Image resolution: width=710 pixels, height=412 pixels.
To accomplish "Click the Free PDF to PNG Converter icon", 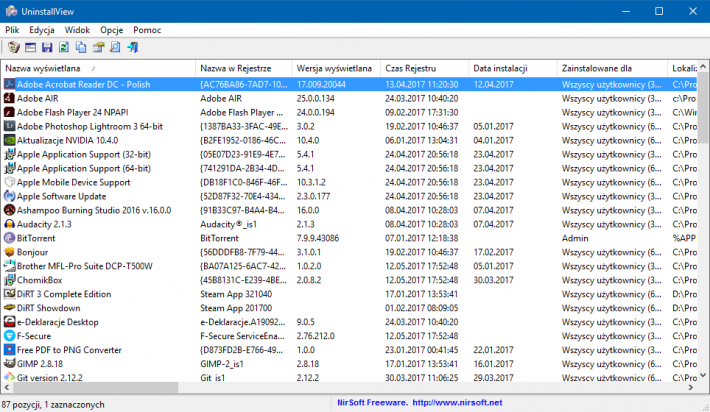I will click(x=9, y=350).
